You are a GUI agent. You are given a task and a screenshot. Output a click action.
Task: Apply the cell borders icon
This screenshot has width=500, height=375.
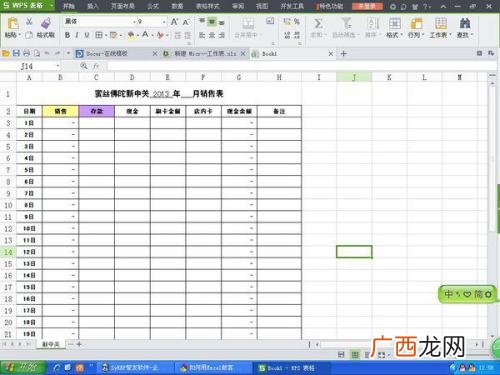click(99, 35)
